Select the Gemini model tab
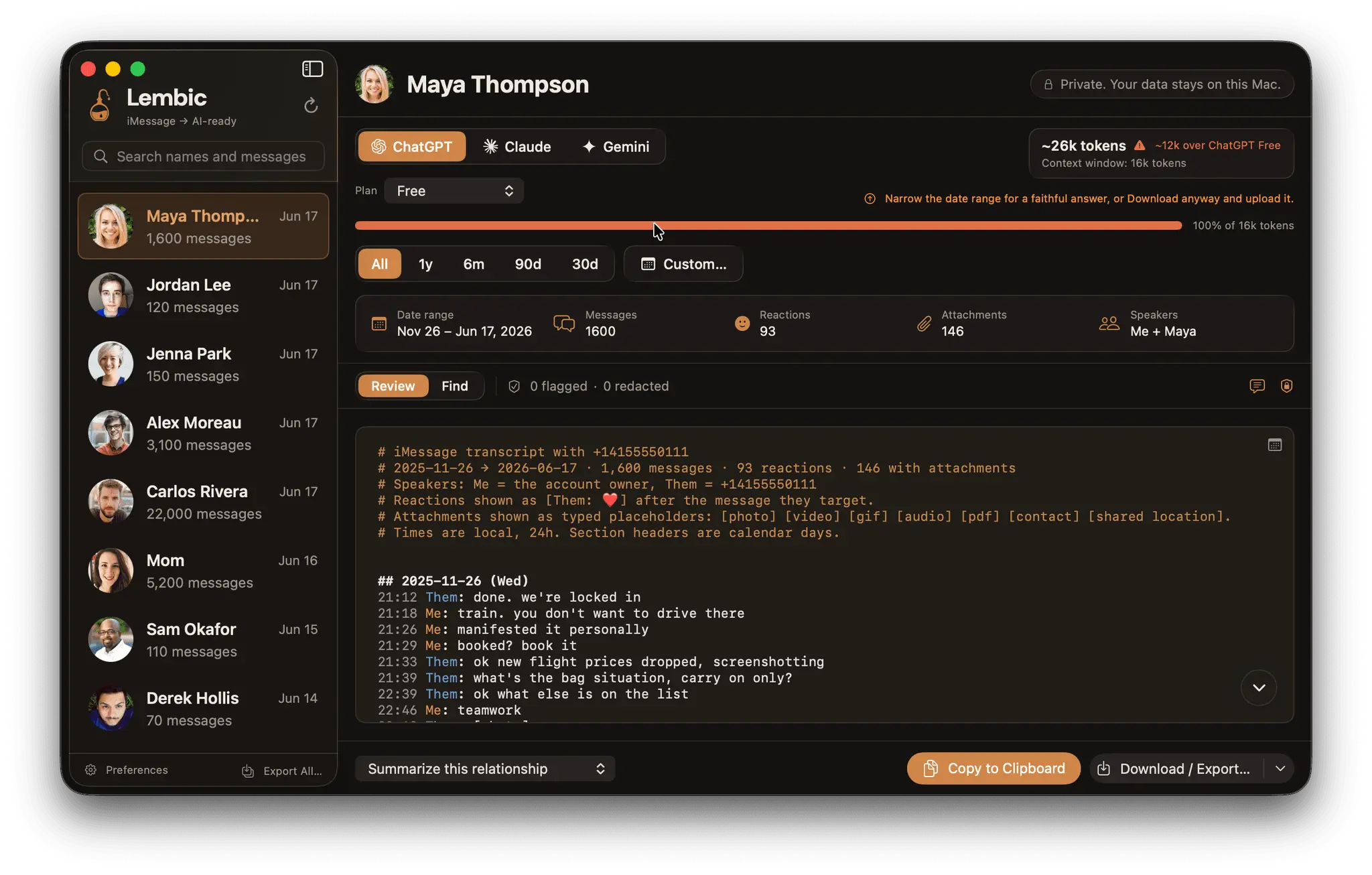Screen dimensions: 1372x875 click(616, 147)
